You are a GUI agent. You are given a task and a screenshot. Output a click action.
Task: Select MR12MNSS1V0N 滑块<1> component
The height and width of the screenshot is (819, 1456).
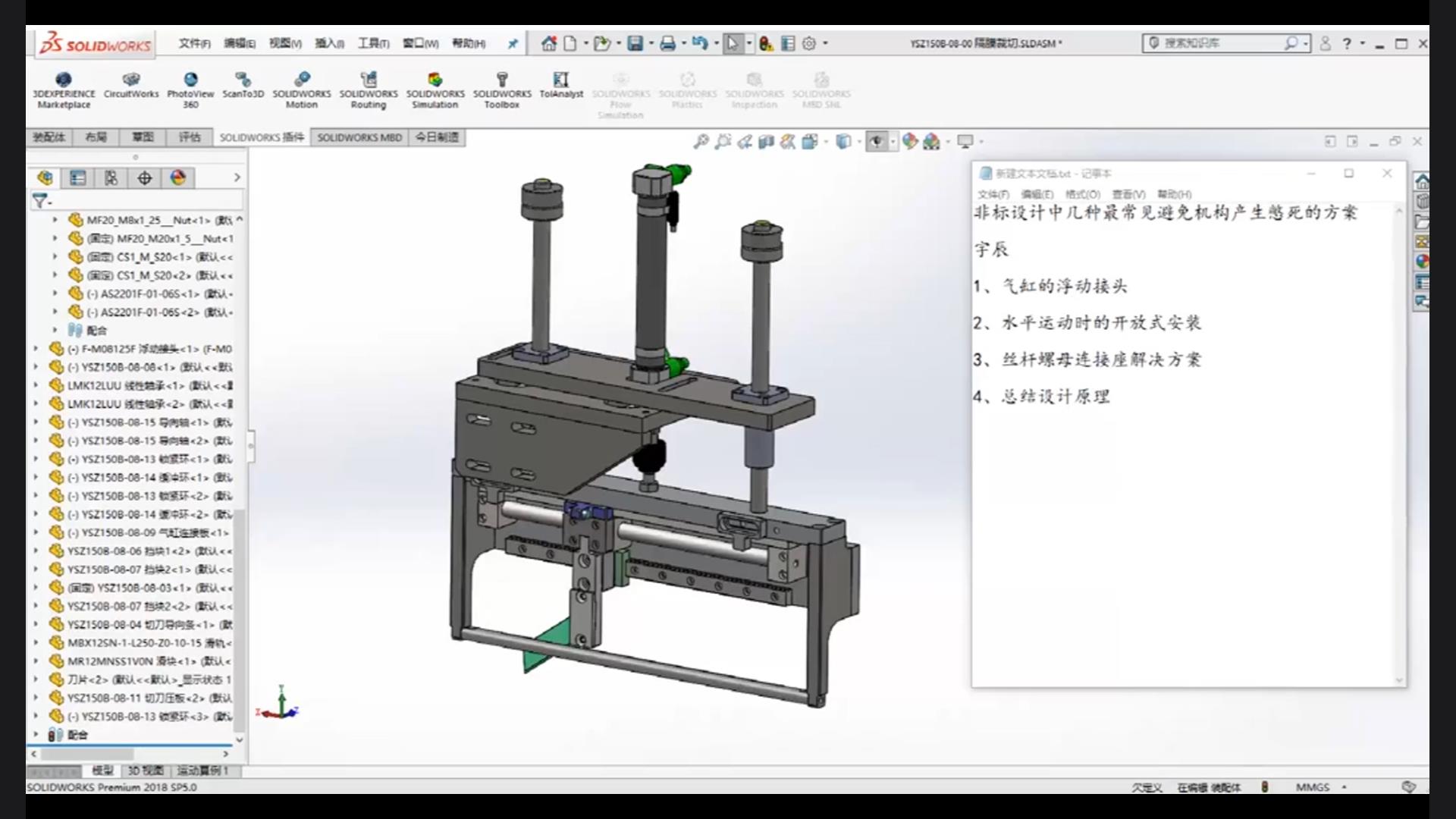pyautogui.click(x=141, y=661)
